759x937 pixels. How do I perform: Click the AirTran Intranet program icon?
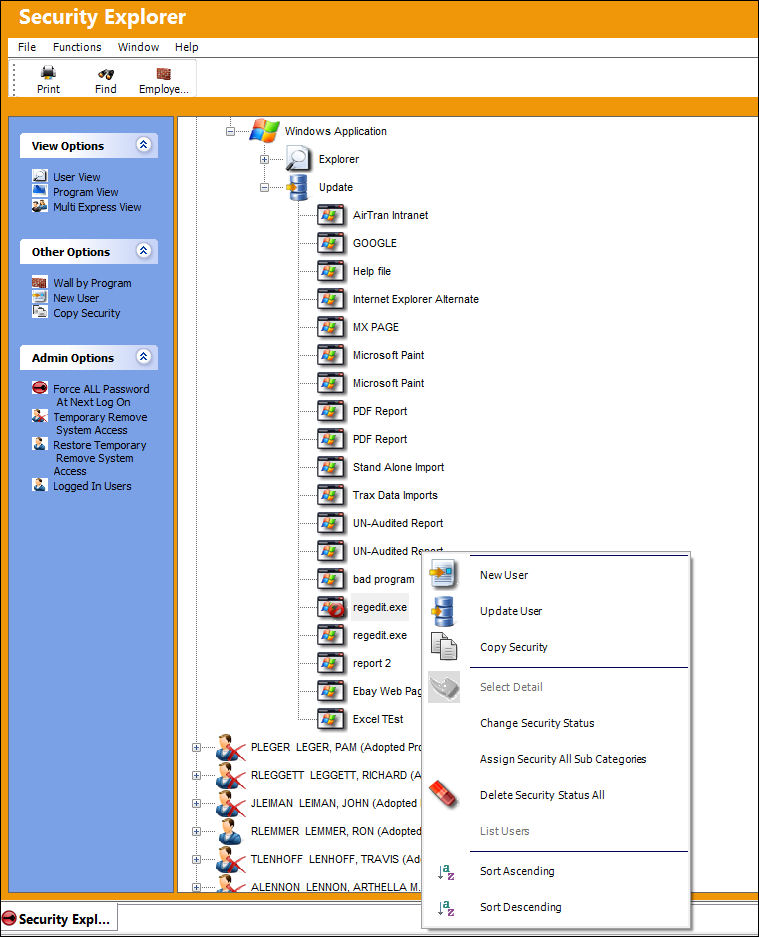pyautogui.click(x=330, y=215)
